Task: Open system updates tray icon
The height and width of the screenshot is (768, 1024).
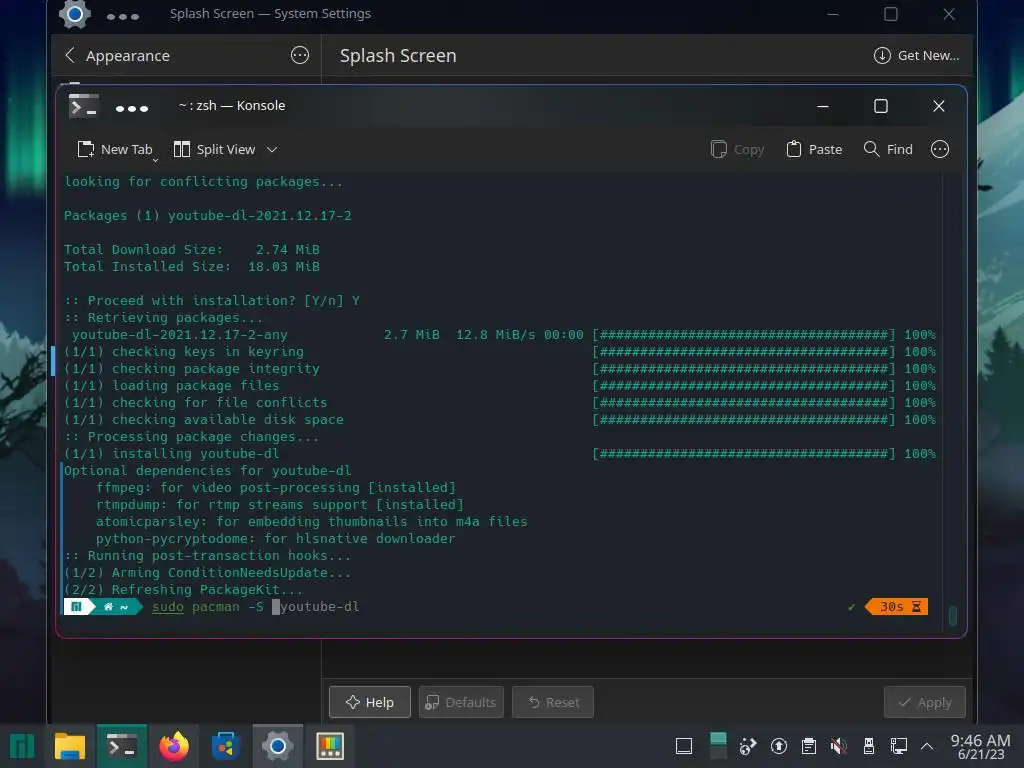Action: 778,746
